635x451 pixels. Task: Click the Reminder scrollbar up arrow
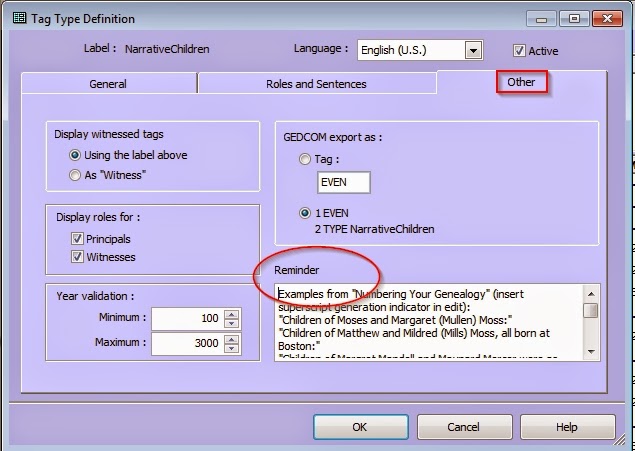pyautogui.click(x=591, y=294)
